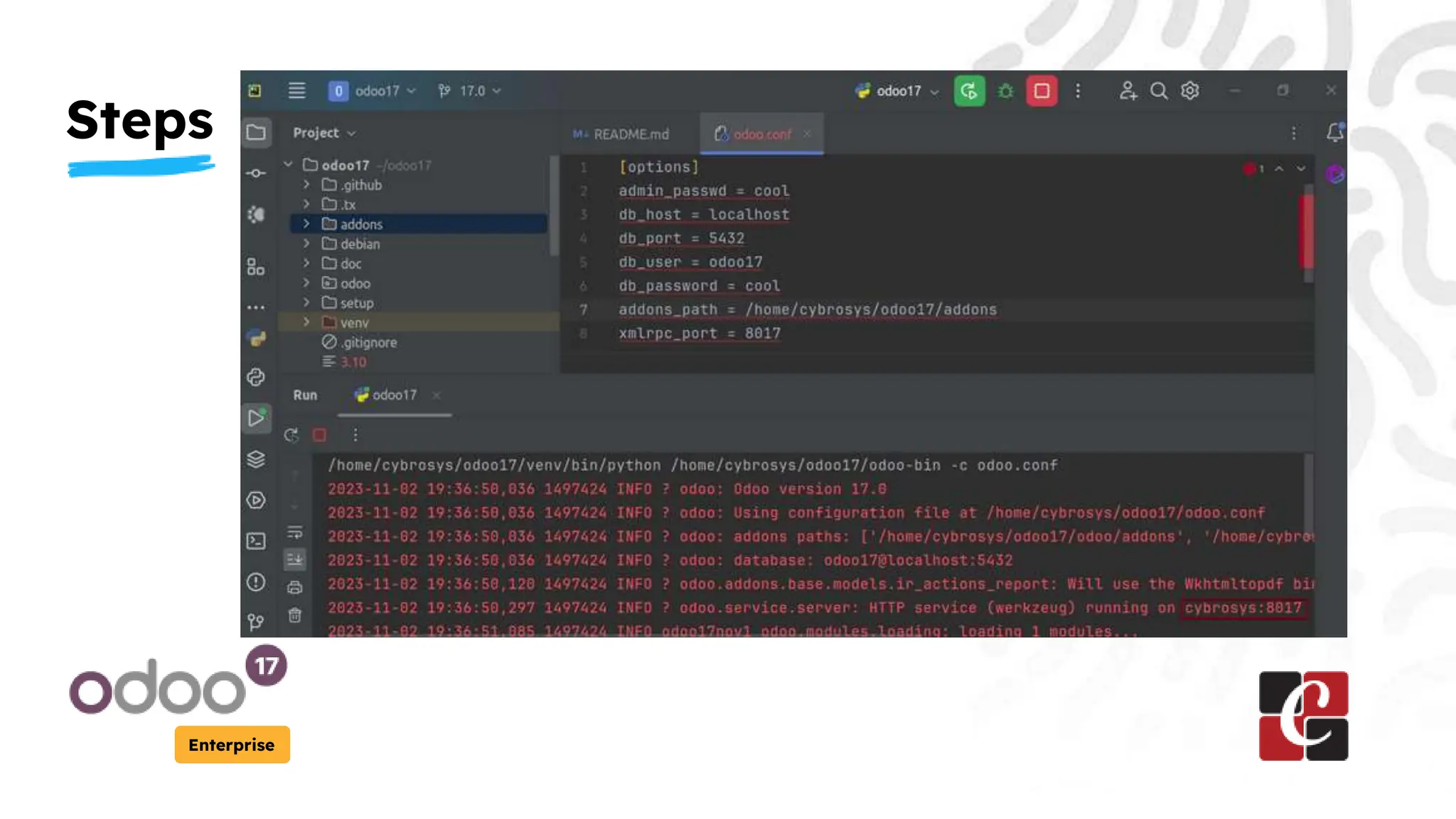This screenshot has width=1456, height=819.
Task: Open Notifications bell icon
Action: 1334,133
